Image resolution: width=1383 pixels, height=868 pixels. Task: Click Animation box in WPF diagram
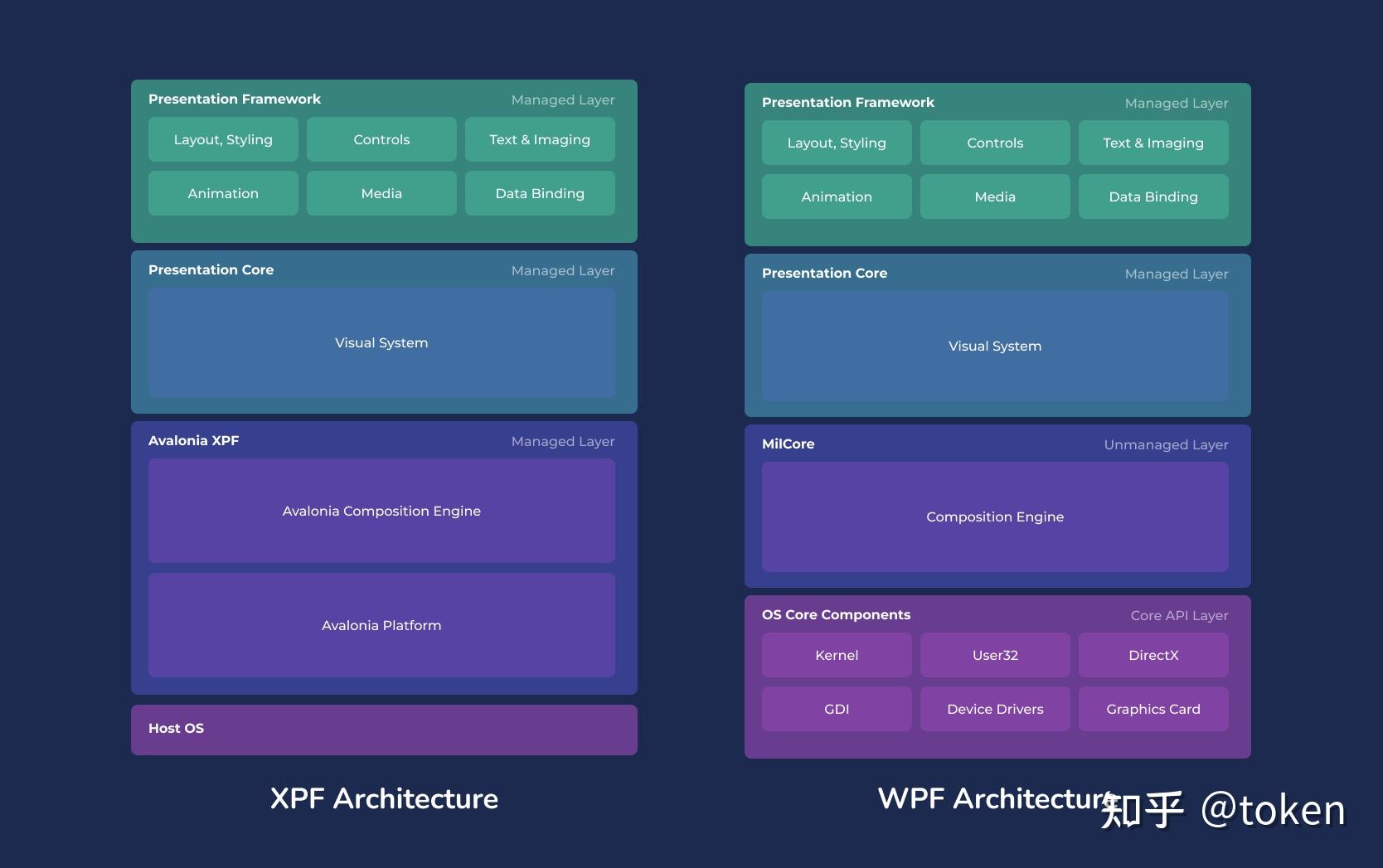837,196
